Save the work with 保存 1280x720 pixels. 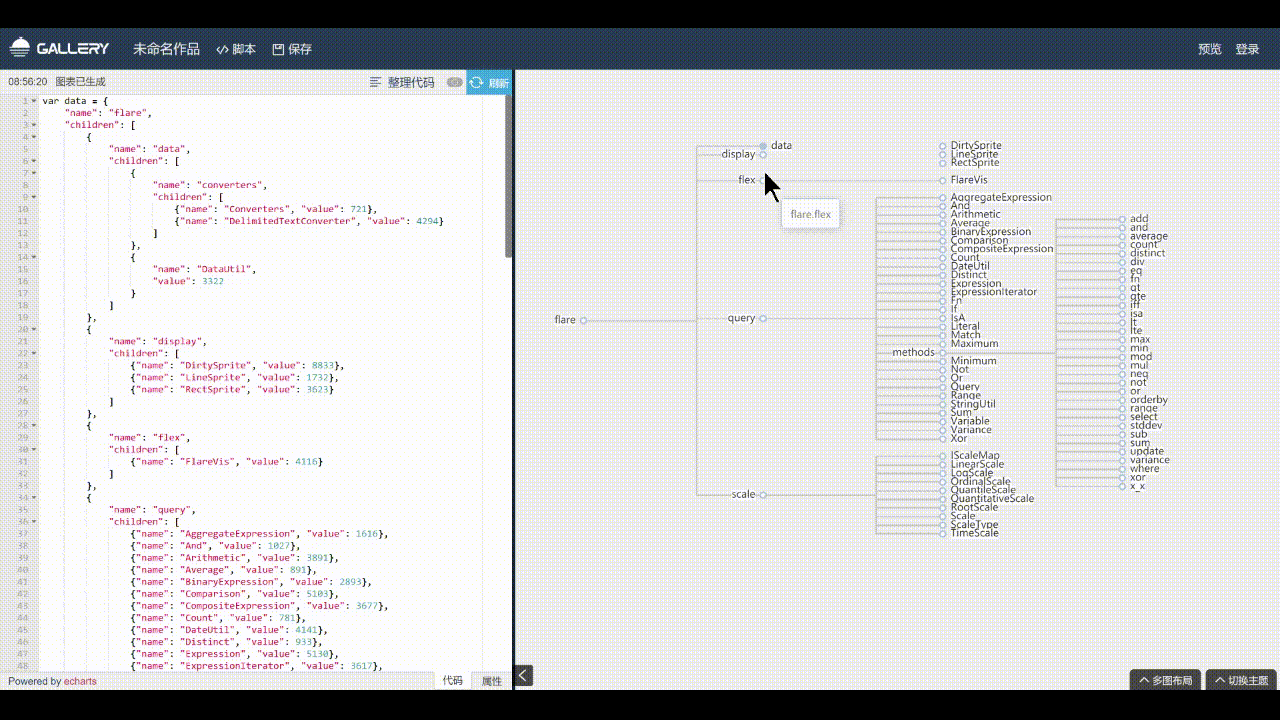(292, 49)
